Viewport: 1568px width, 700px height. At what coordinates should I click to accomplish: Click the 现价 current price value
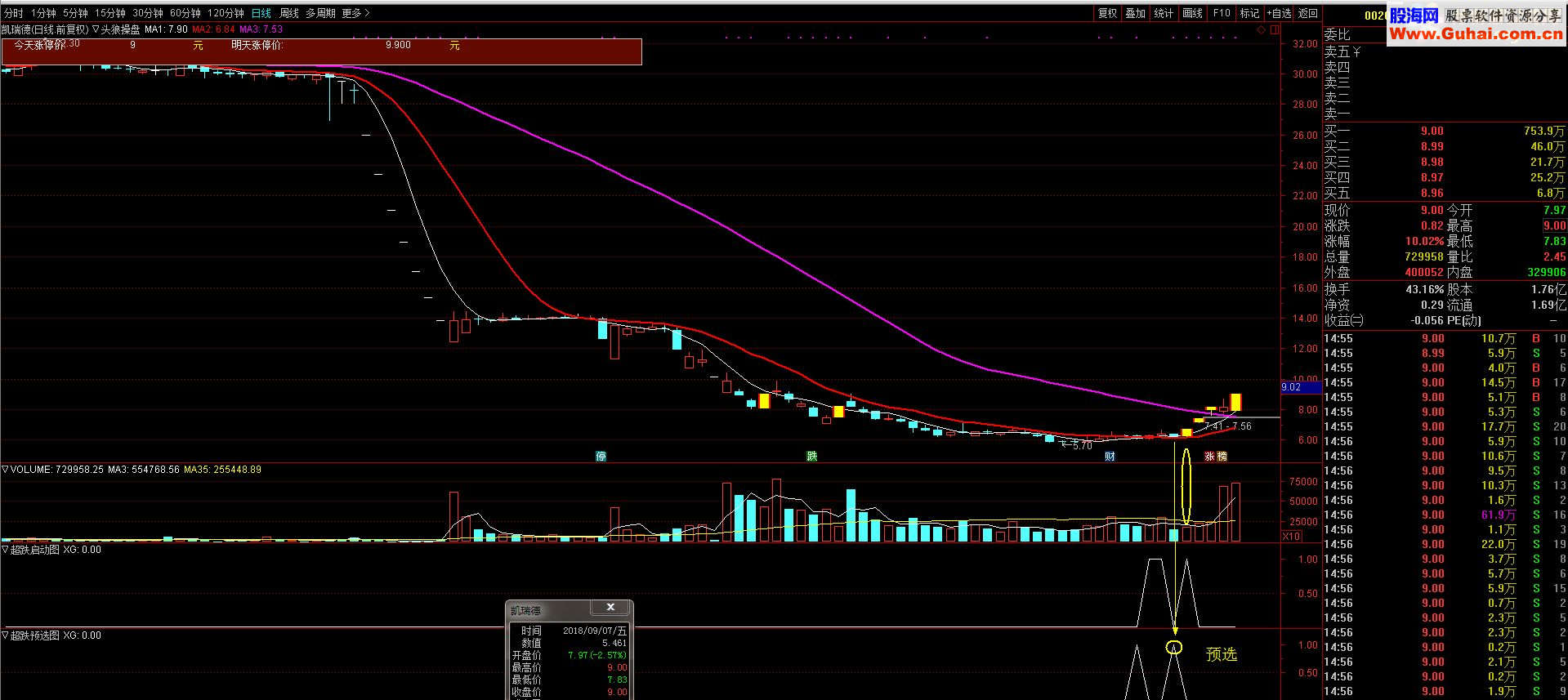tap(1432, 210)
